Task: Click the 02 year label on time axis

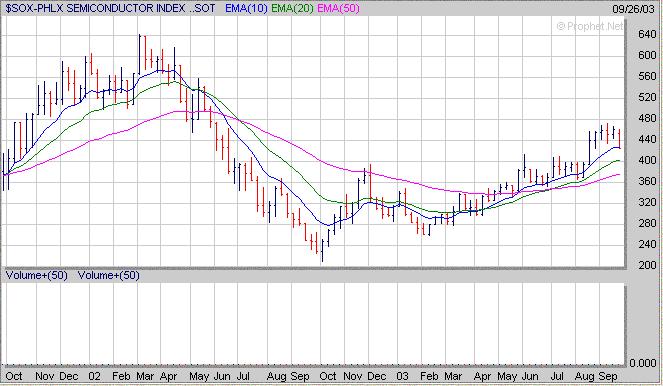Action: (95, 376)
